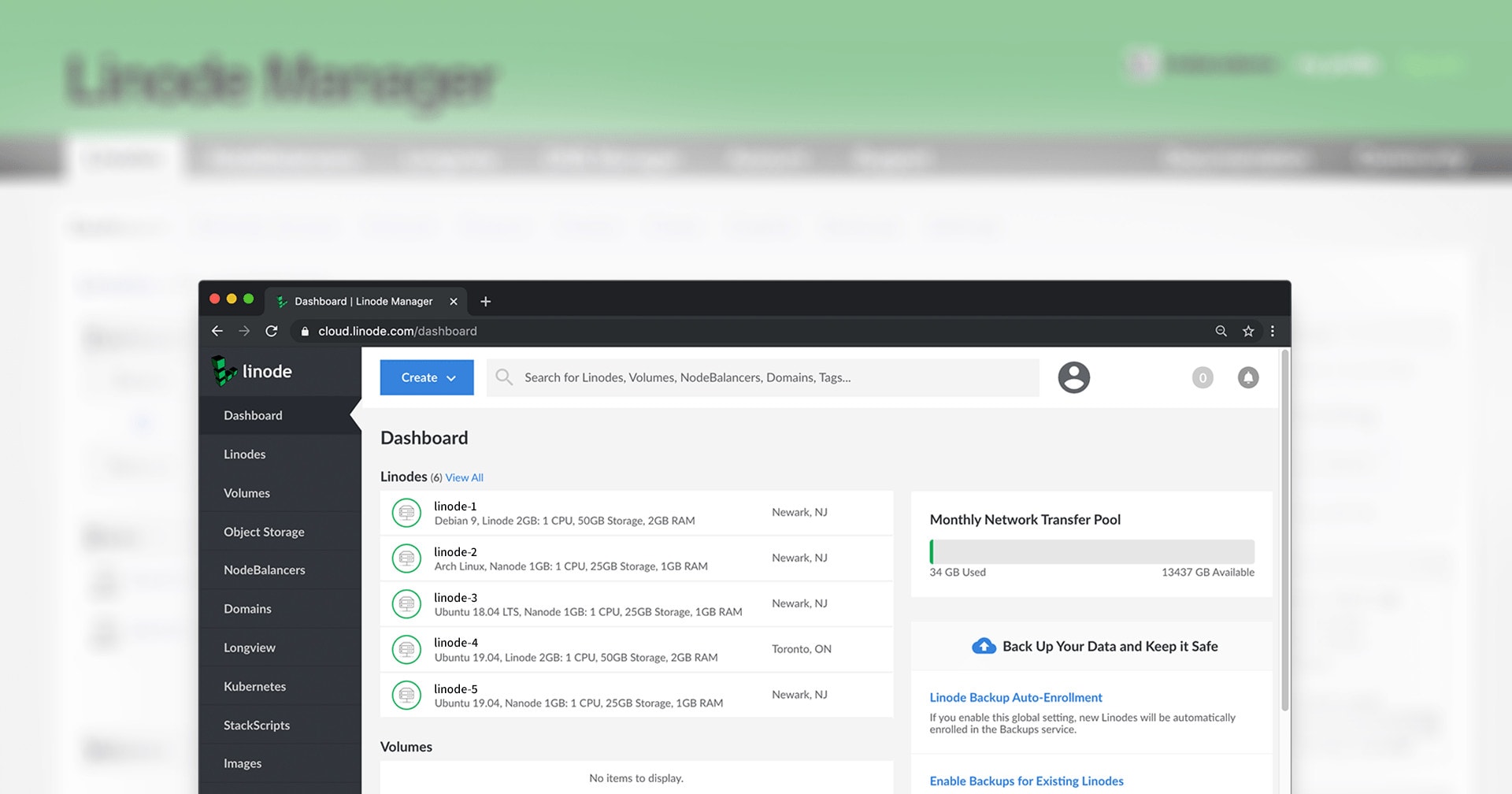Viewport: 1512px width, 794px height.
Task: Click the View All Linodes link
Action: [x=464, y=477]
